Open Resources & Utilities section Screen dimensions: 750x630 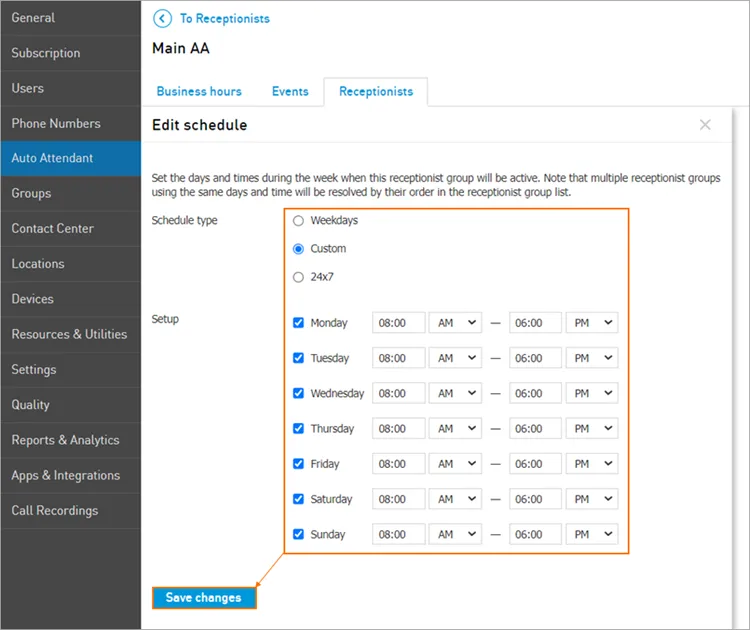click(71, 334)
